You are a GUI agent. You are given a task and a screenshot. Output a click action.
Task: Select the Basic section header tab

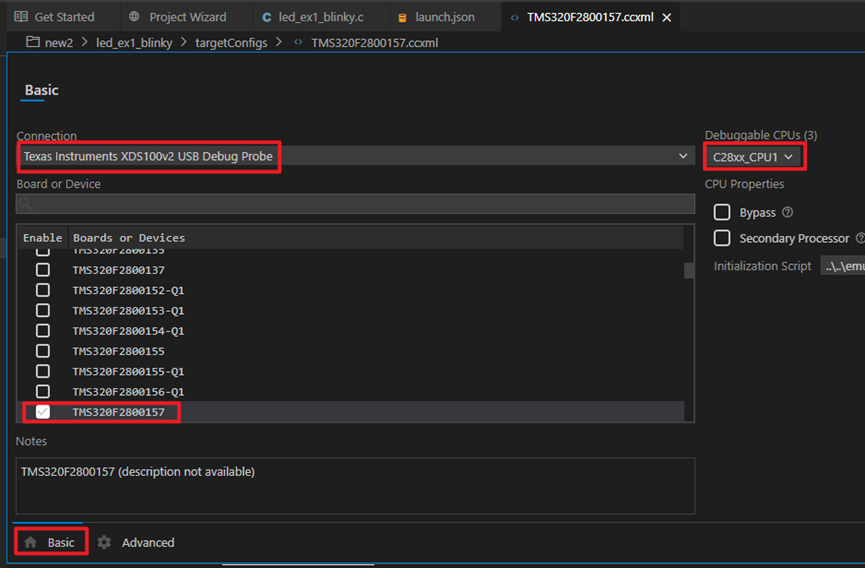41,90
